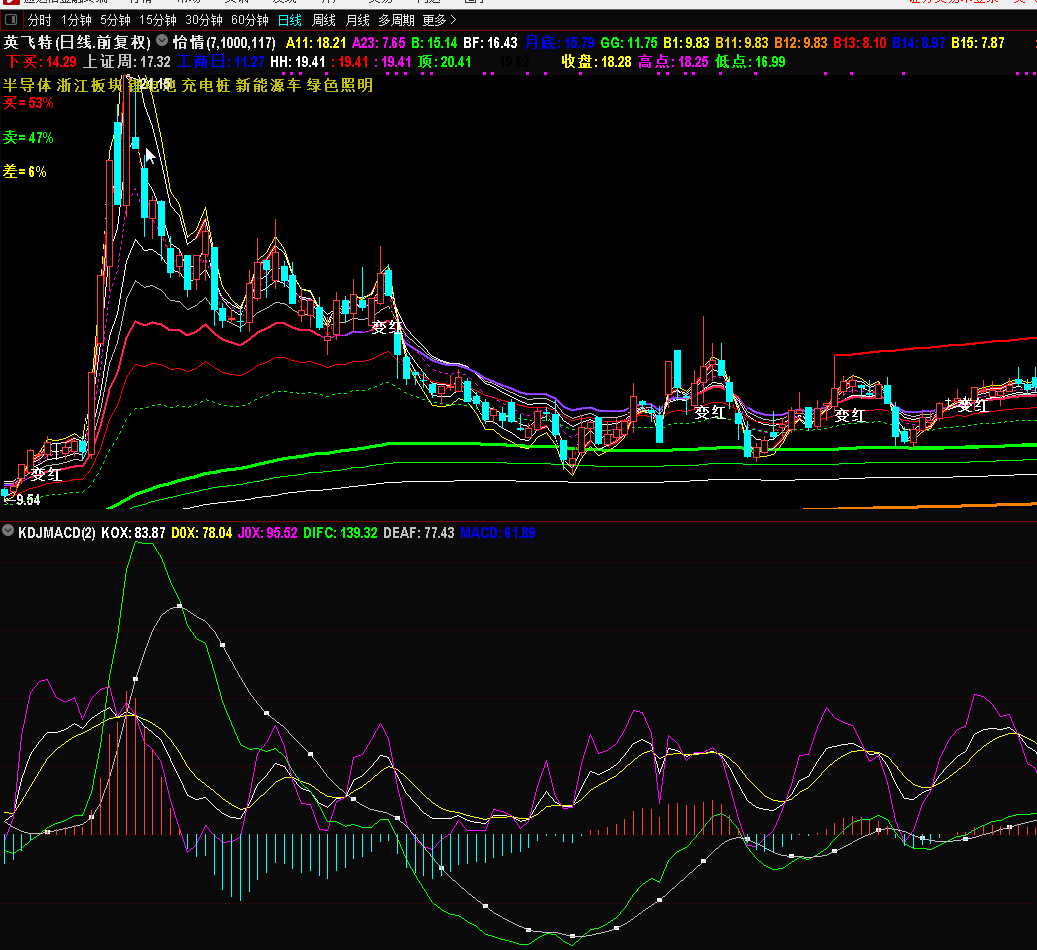1037x950 pixels.
Task: Click the 差= 6% label
Action: point(24,171)
